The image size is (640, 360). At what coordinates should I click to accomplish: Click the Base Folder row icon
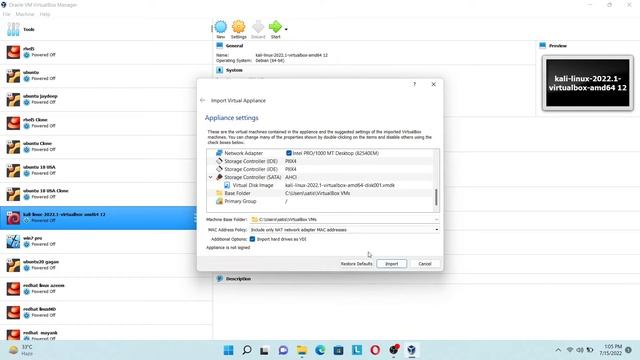pyautogui.click(x=219, y=193)
